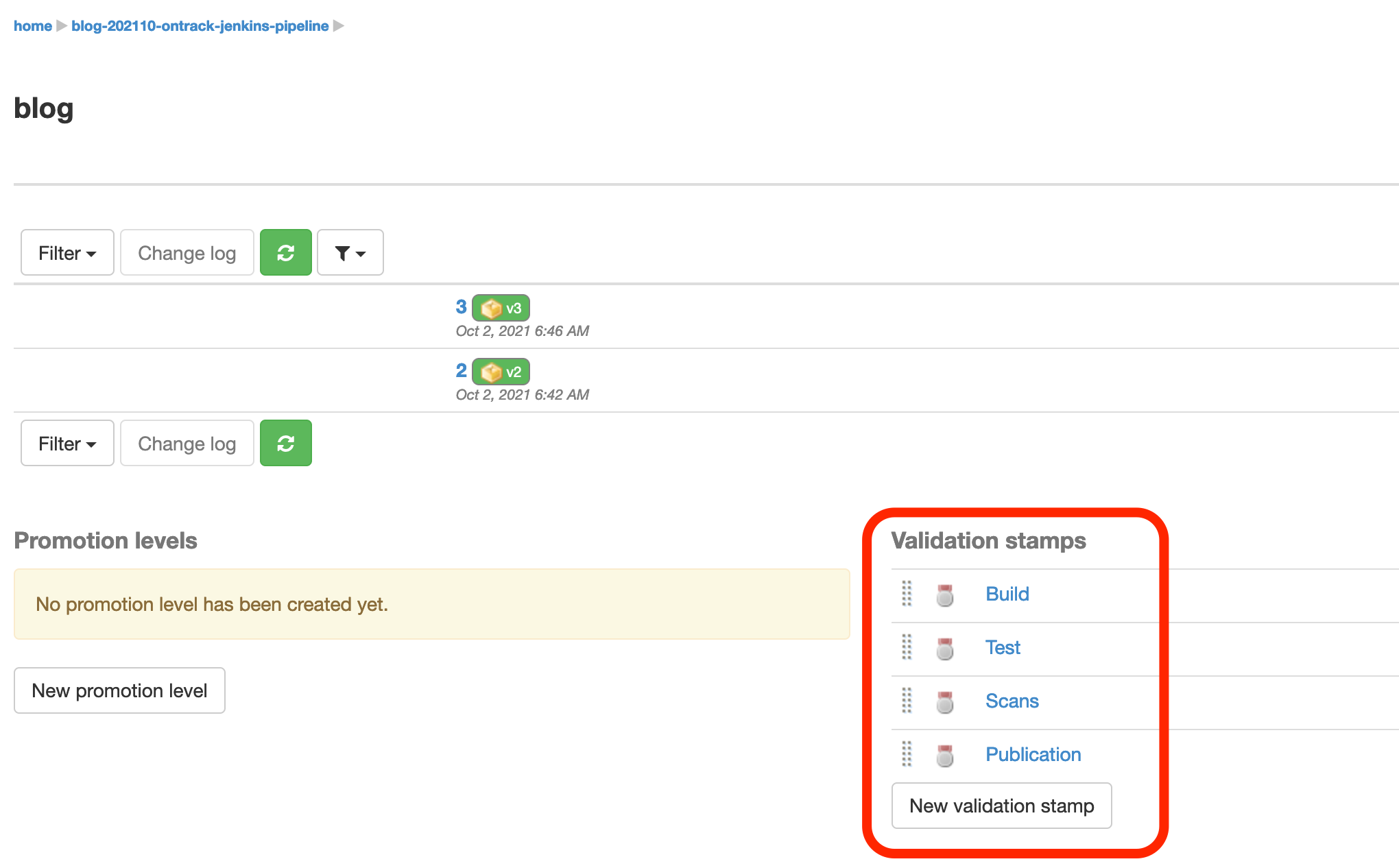Screen dimensions: 1399x868
Task: Go to the home breadcrumb
Action: coord(32,26)
